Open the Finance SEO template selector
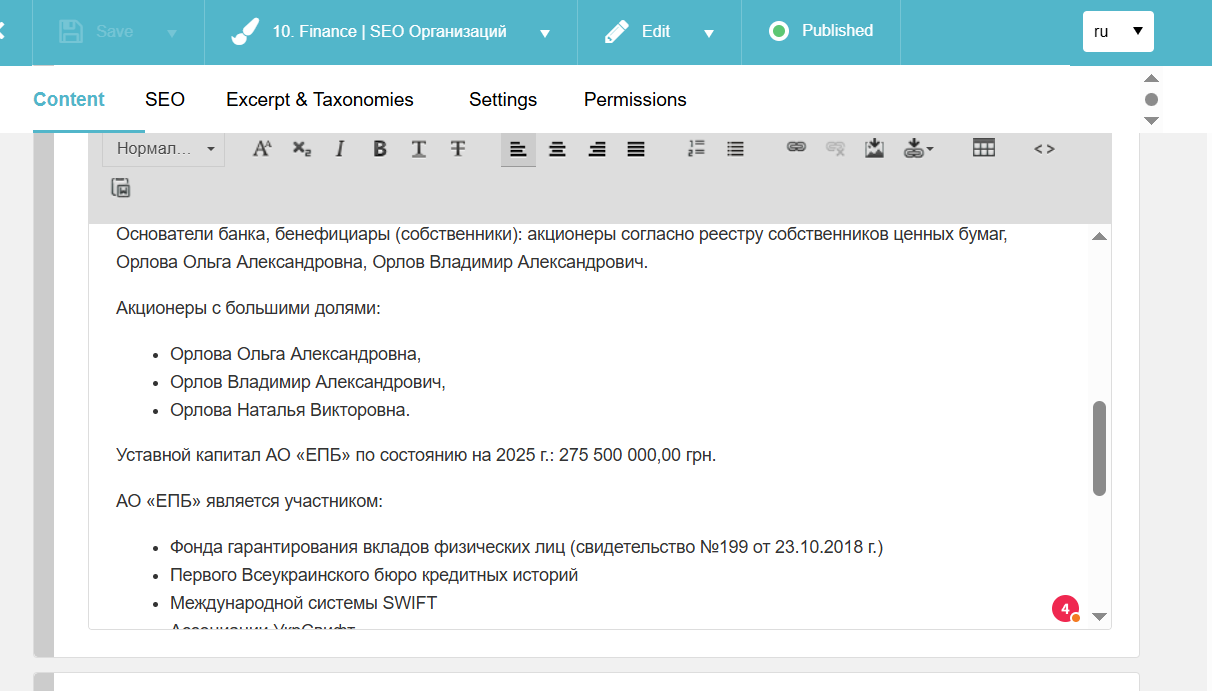This screenshot has width=1212, height=691. 391,32
